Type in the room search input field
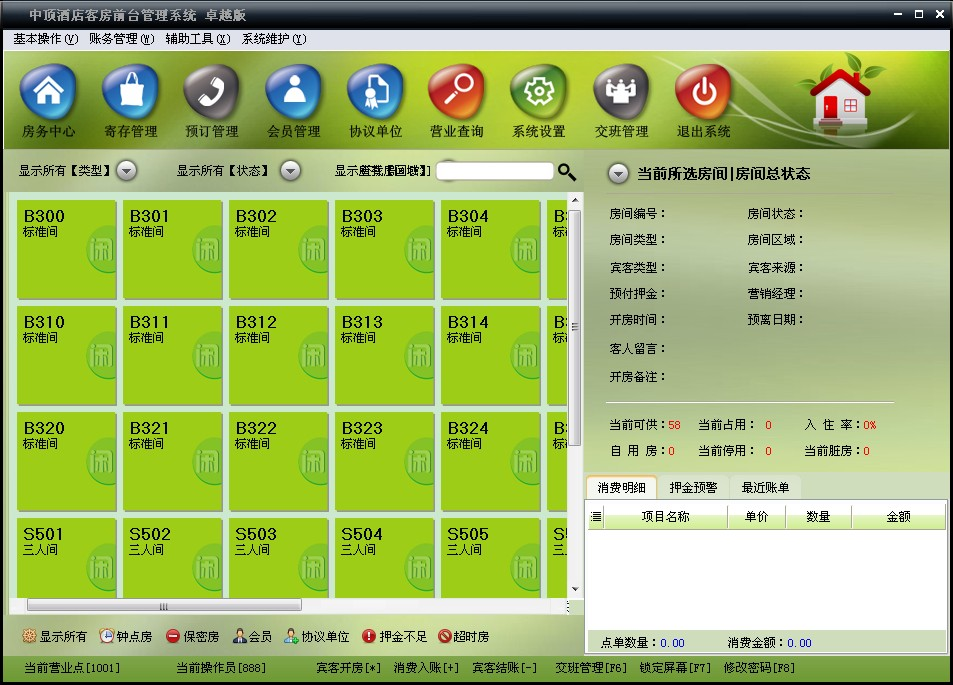The height and width of the screenshot is (685, 953). click(495, 171)
